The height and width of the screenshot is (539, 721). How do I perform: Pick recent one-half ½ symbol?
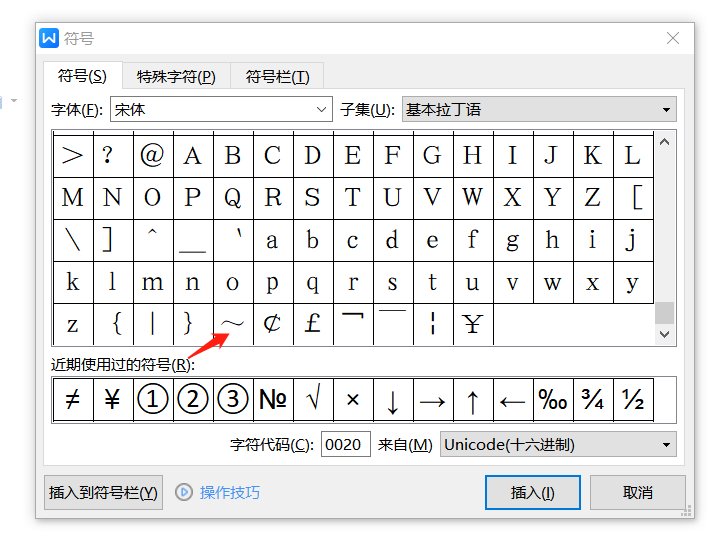(x=633, y=399)
